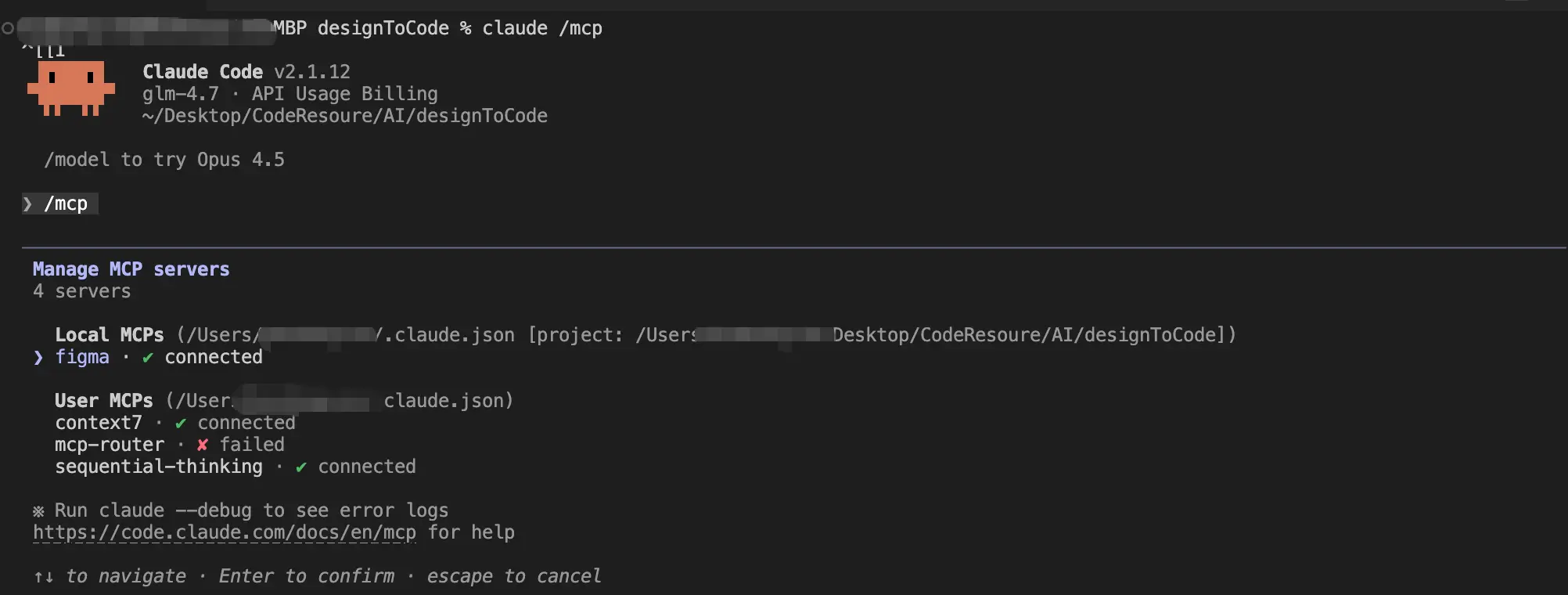Click the User MCPs section header
This screenshot has height=595, width=1568.
[x=104, y=401]
